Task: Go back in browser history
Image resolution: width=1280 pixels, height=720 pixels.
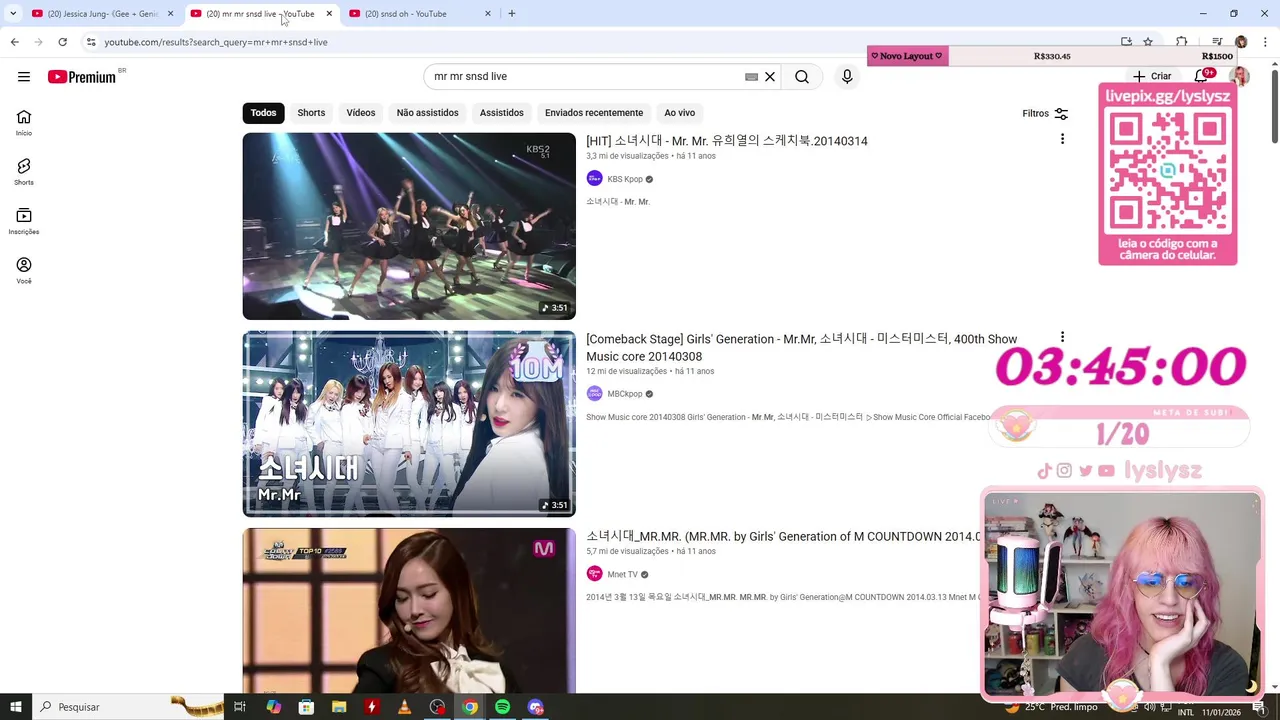Action: pos(14,42)
